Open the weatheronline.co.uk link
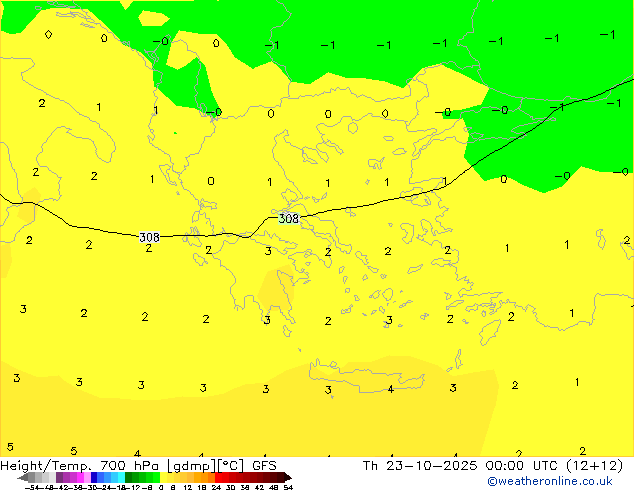The width and height of the screenshot is (634, 490). pyautogui.click(x=550, y=481)
